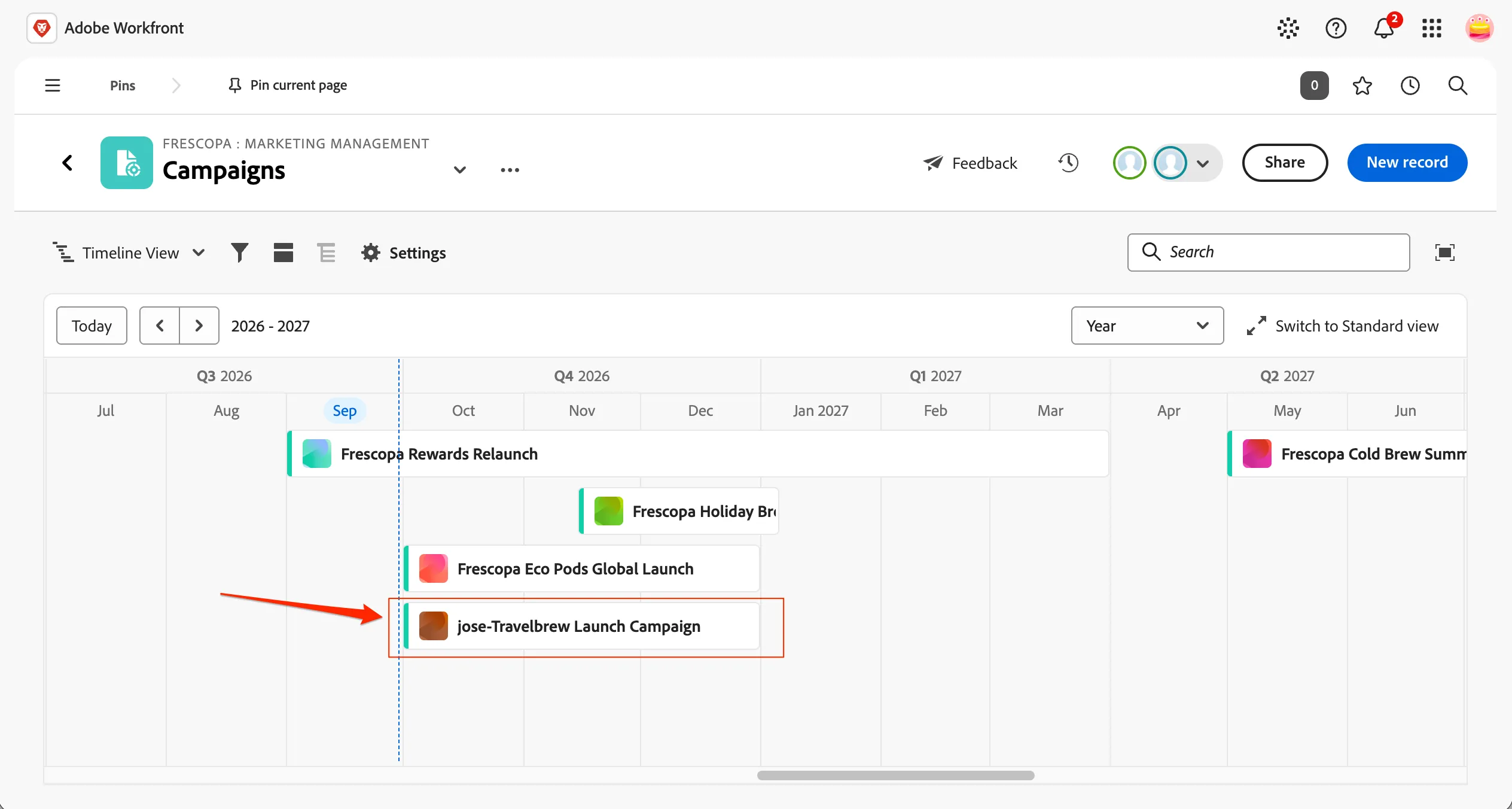The image size is (1512, 809).
Task: Open the hamburger main menu
Action: tap(53, 86)
